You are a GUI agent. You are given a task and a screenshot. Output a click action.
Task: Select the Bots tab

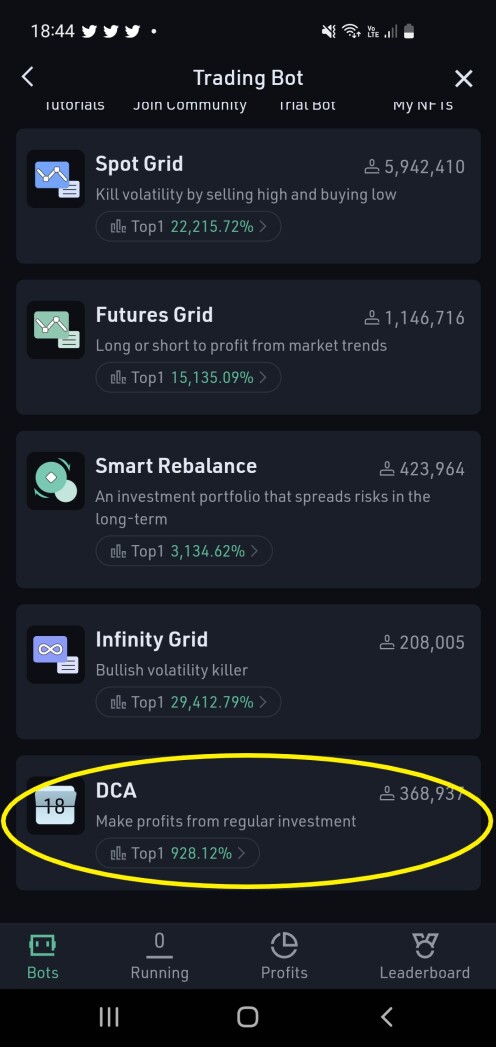click(x=43, y=956)
